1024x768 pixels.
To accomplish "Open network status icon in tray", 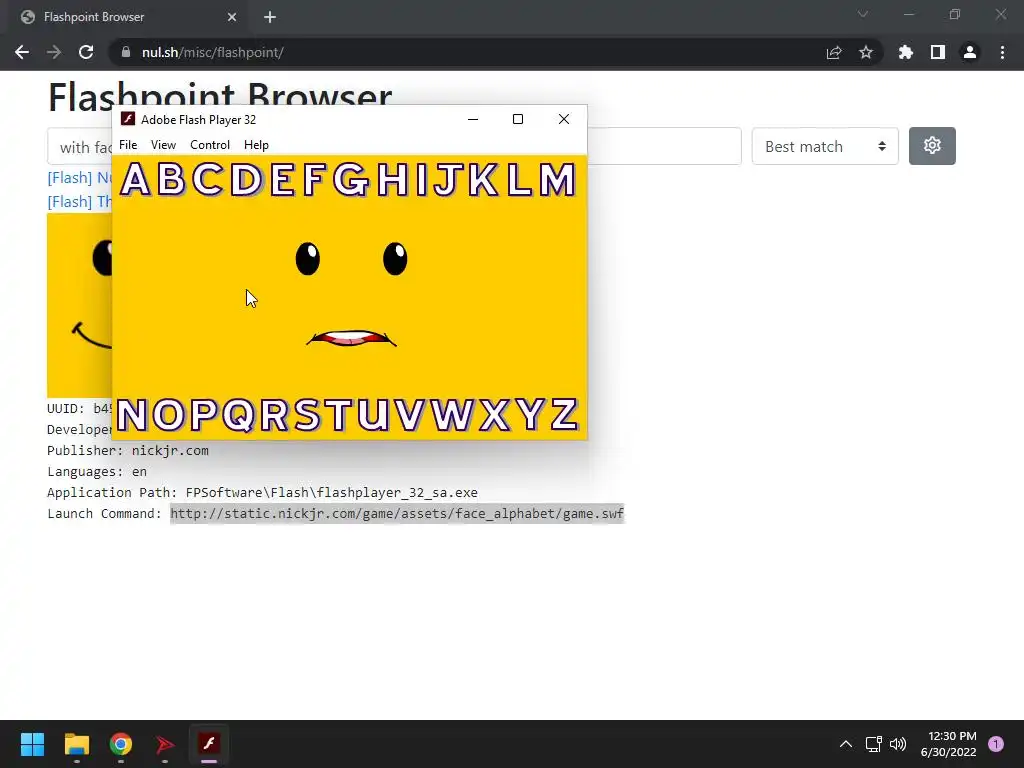I will point(873,744).
